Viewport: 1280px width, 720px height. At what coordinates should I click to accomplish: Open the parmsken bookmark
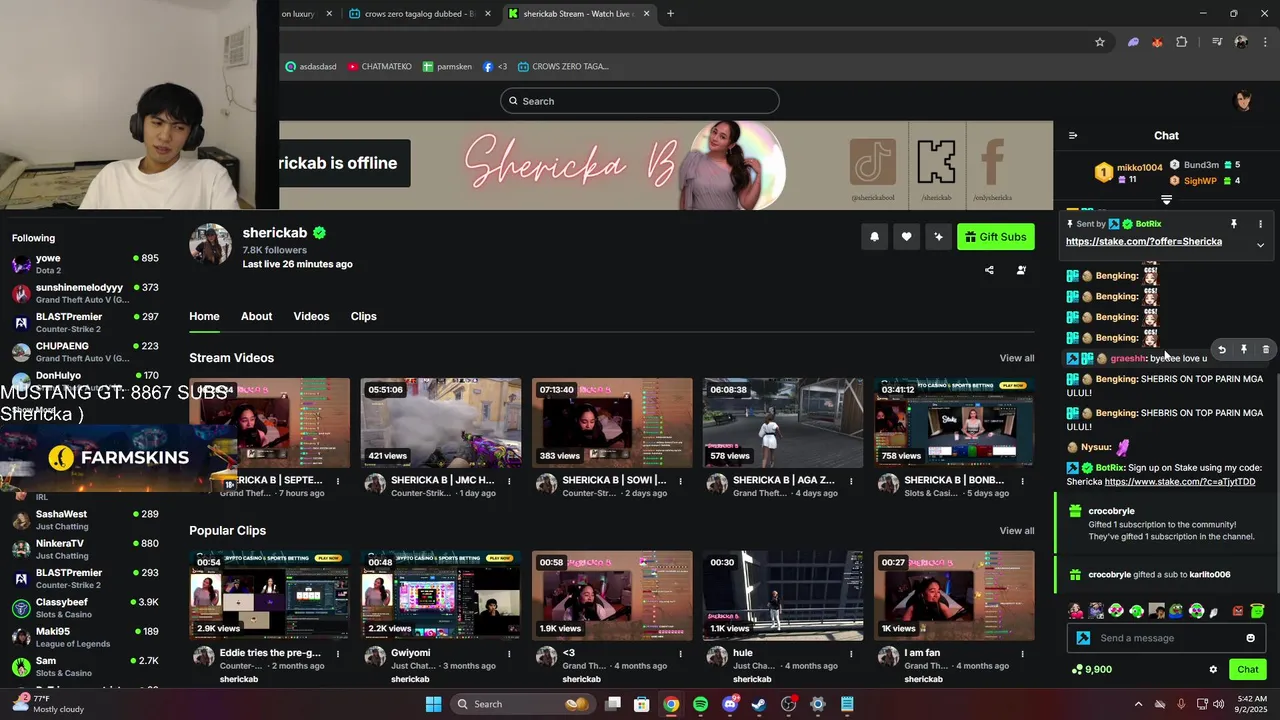click(447, 67)
